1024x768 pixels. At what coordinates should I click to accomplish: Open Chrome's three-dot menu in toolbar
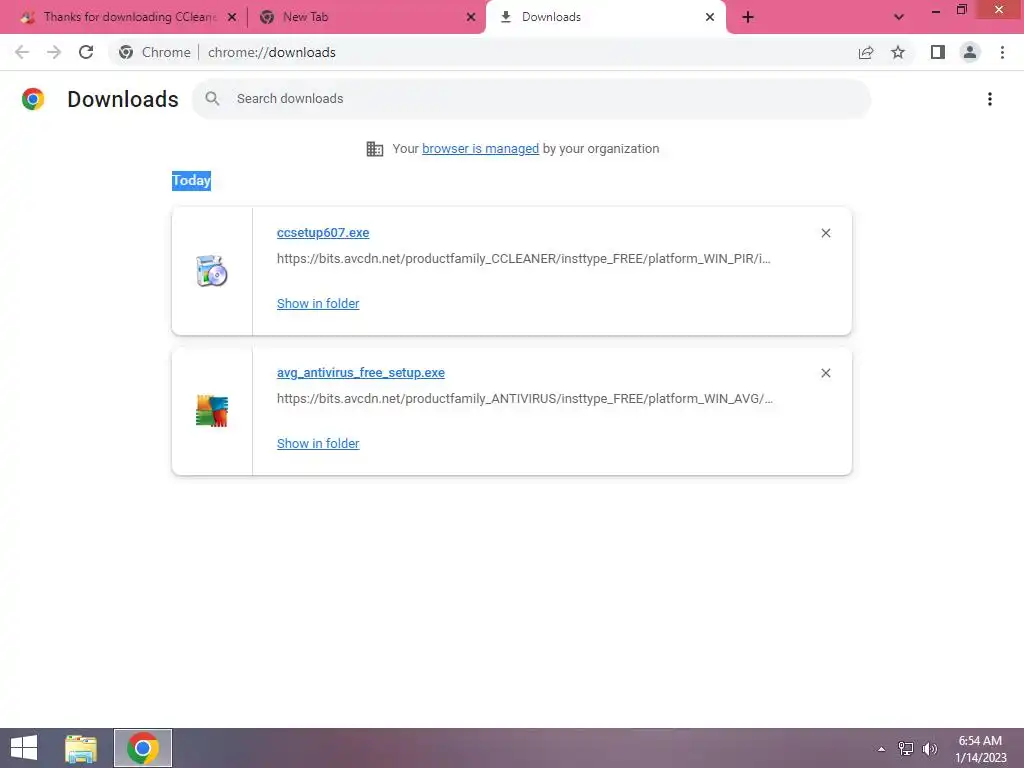pyautogui.click(x=1002, y=52)
